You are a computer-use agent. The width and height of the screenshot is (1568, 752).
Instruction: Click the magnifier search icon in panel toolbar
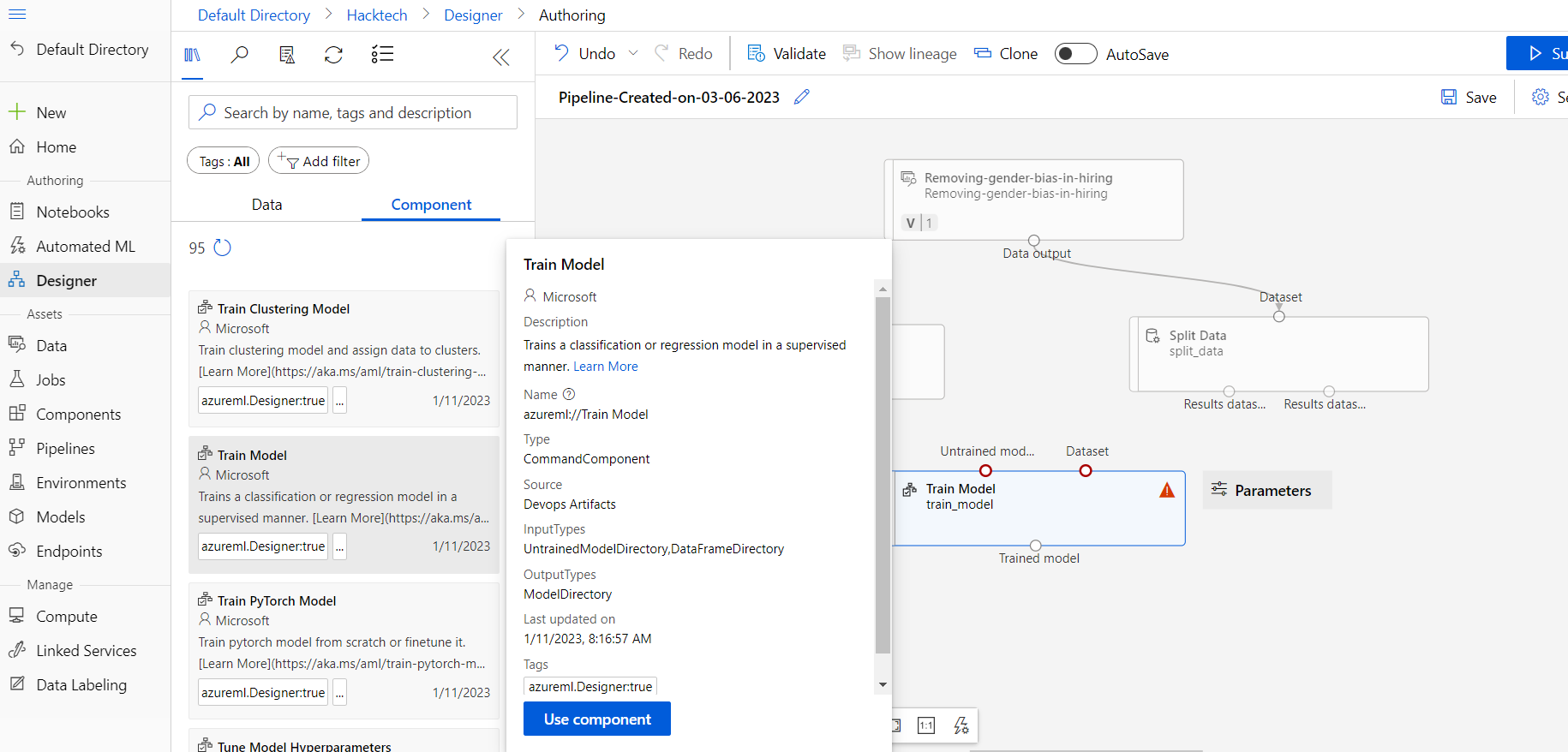coord(240,55)
